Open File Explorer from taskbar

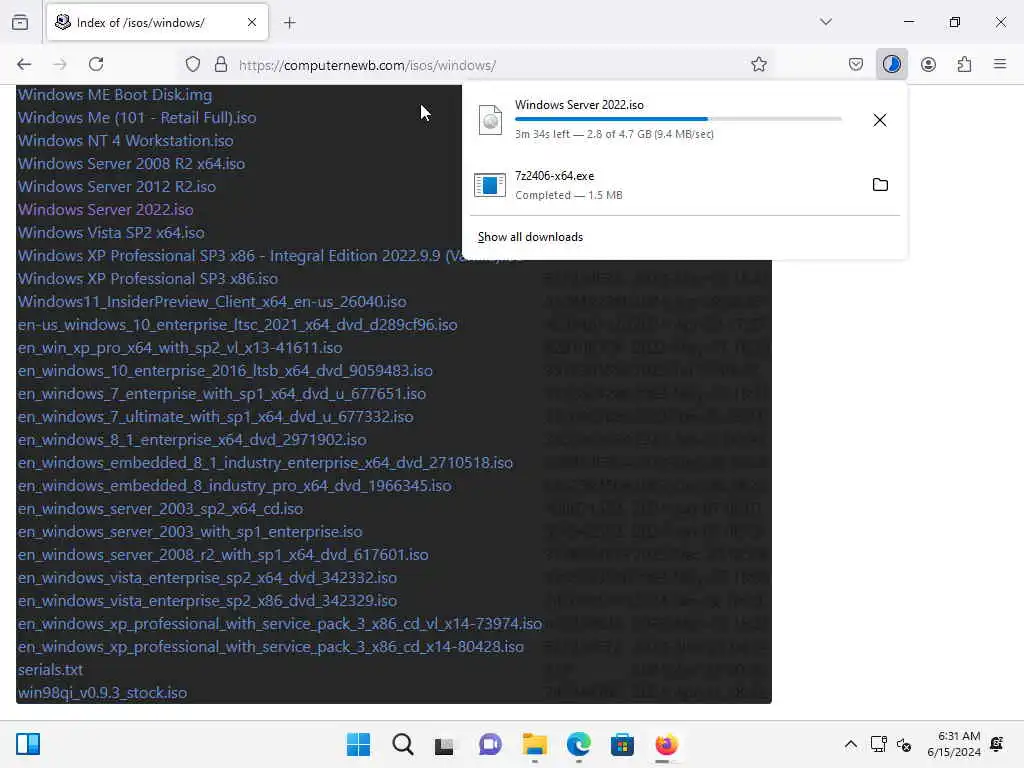[x=535, y=744]
